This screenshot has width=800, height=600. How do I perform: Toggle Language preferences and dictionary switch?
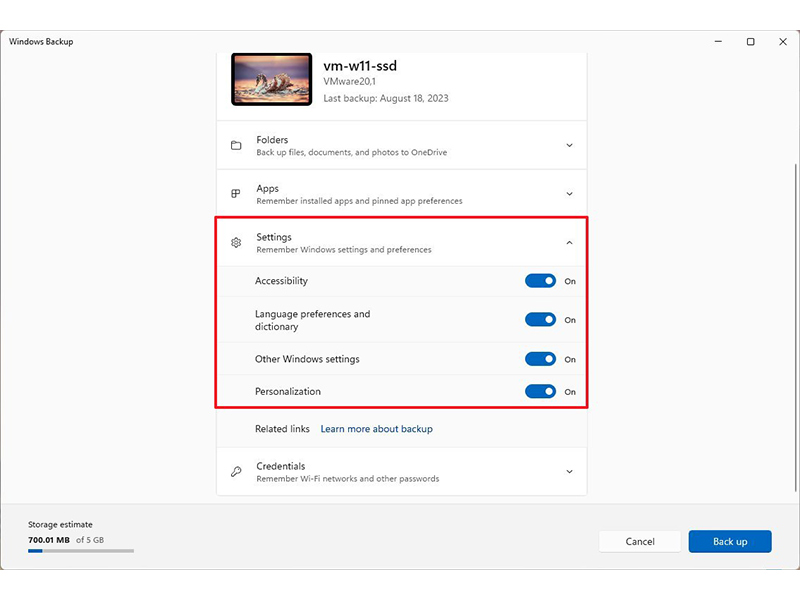(x=540, y=320)
